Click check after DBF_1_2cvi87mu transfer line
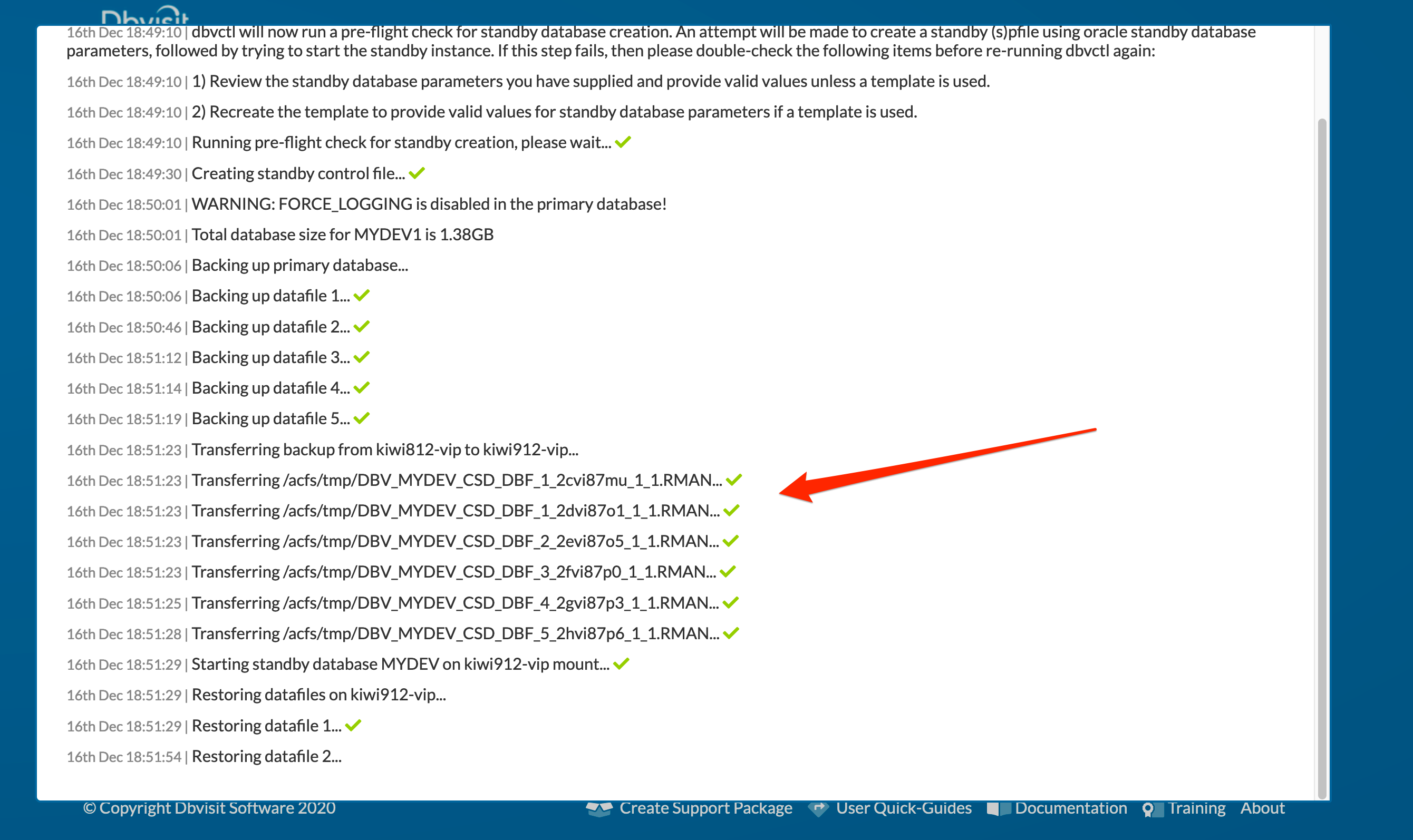The height and width of the screenshot is (840, 1413). pos(734,480)
